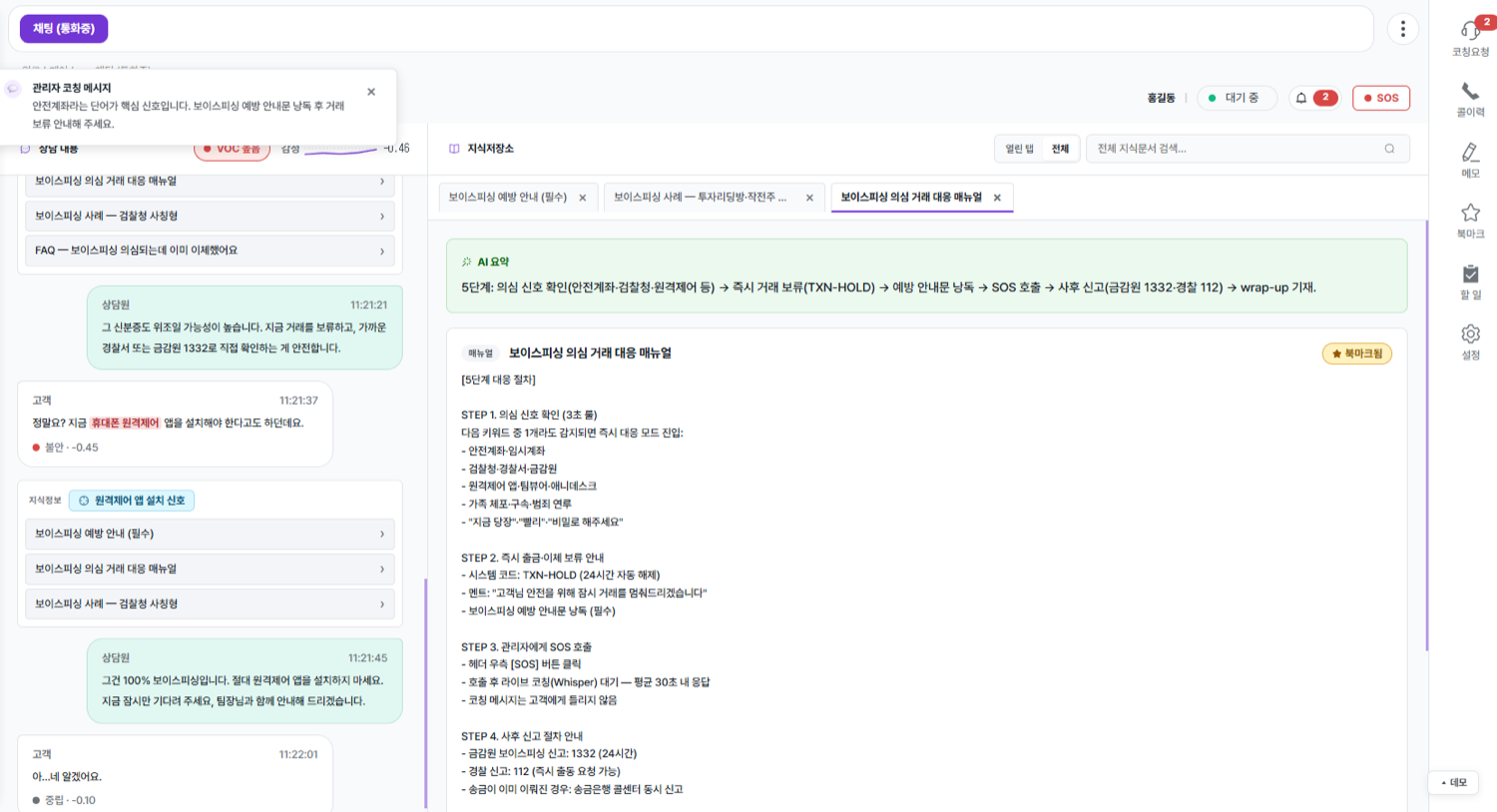Image resolution: width=1497 pixels, height=812 pixels.
Task: Click the red notification count badge 2
Action: (1325, 98)
